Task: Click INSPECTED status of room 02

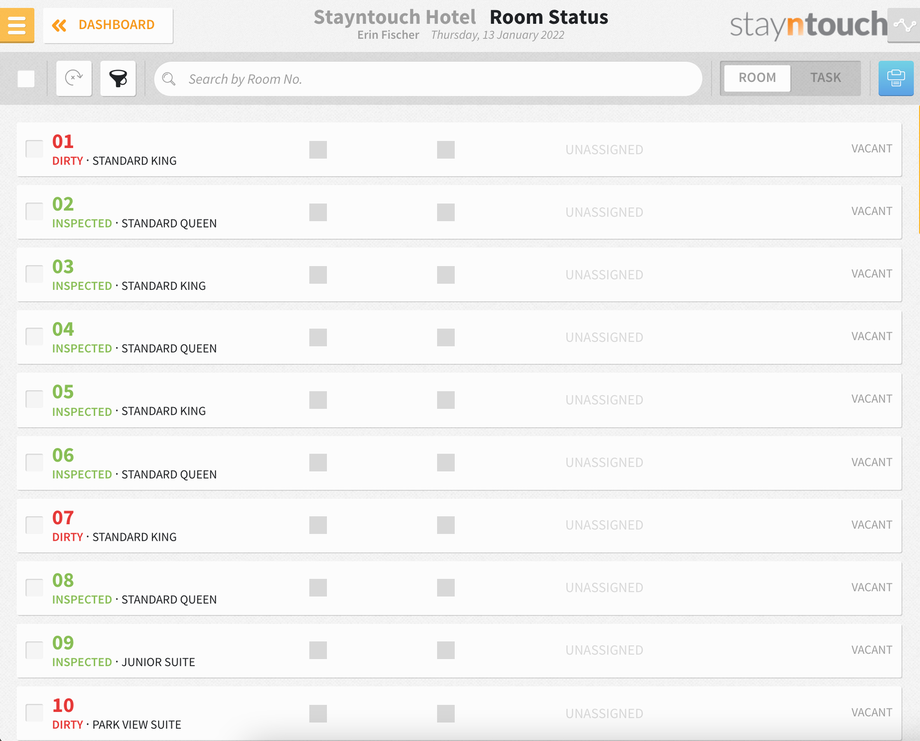Action: point(82,224)
